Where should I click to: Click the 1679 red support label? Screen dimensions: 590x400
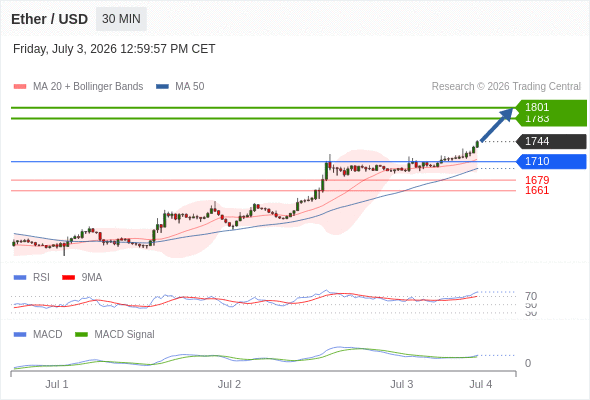point(537,180)
